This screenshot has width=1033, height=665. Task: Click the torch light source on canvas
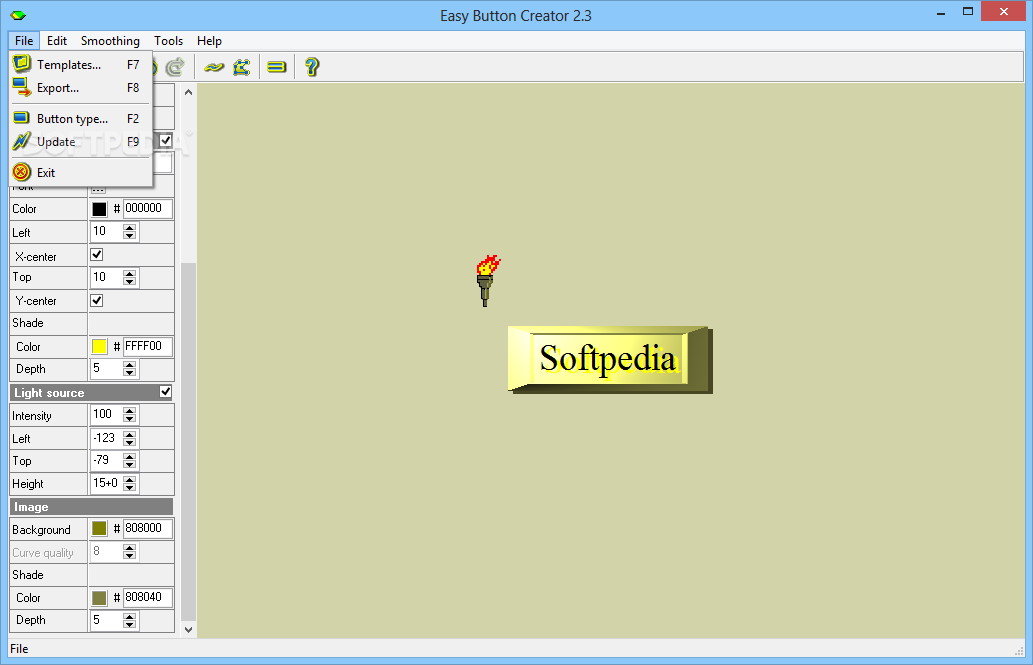pyautogui.click(x=487, y=281)
